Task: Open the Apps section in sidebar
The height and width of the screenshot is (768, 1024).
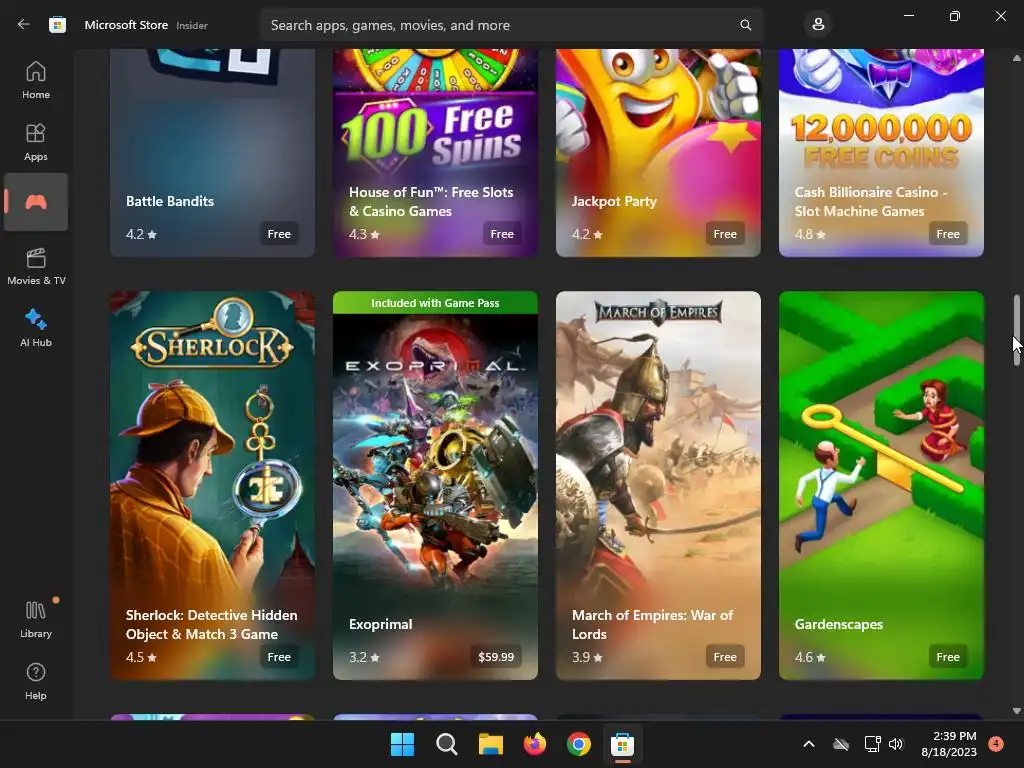Action: coord(36,142)
